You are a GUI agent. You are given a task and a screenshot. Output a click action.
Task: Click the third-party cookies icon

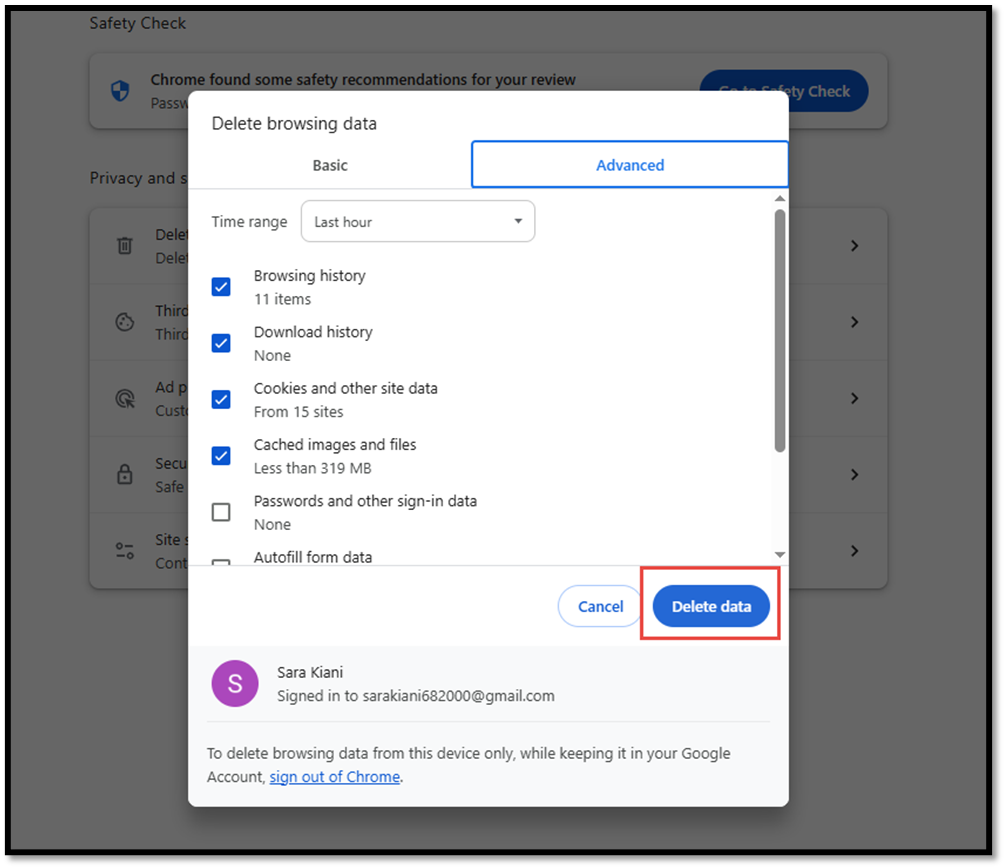pos(125,322)
